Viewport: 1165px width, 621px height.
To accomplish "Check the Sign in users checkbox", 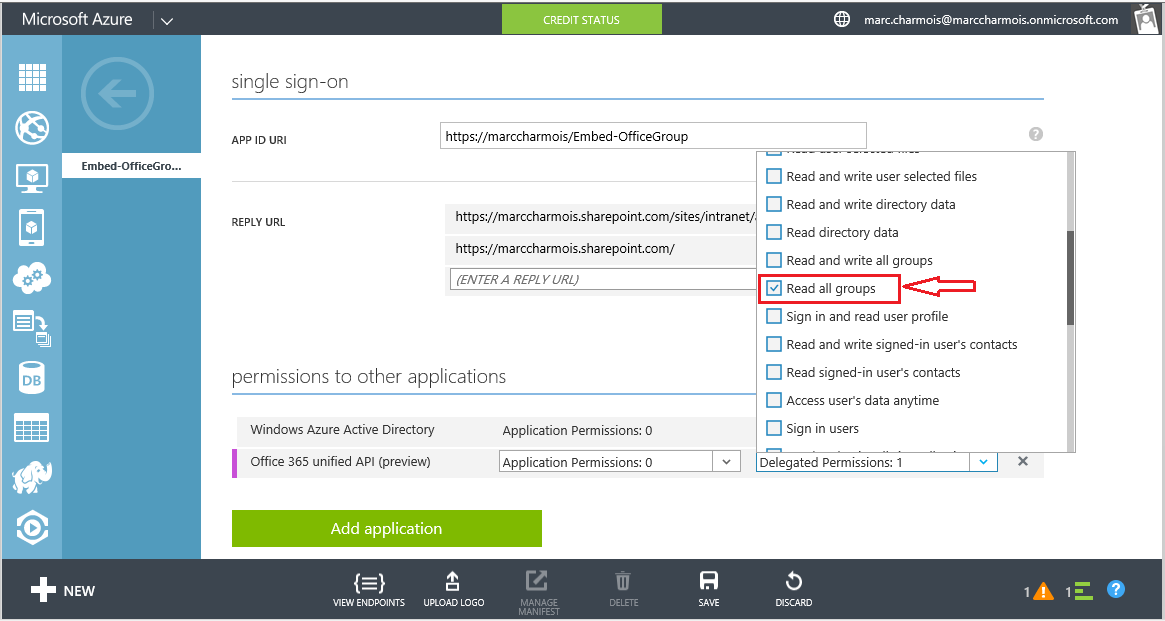I will [773, 429].
